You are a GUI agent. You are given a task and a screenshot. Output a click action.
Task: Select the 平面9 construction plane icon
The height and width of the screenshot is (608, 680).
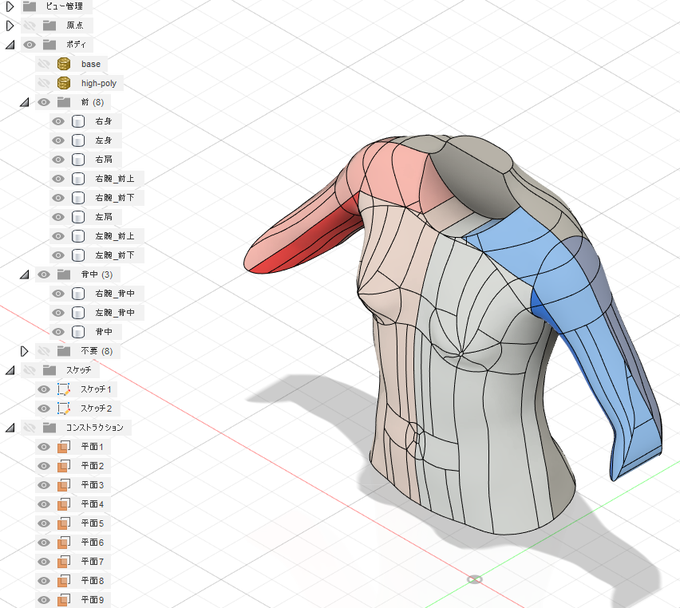coord(64,600)
